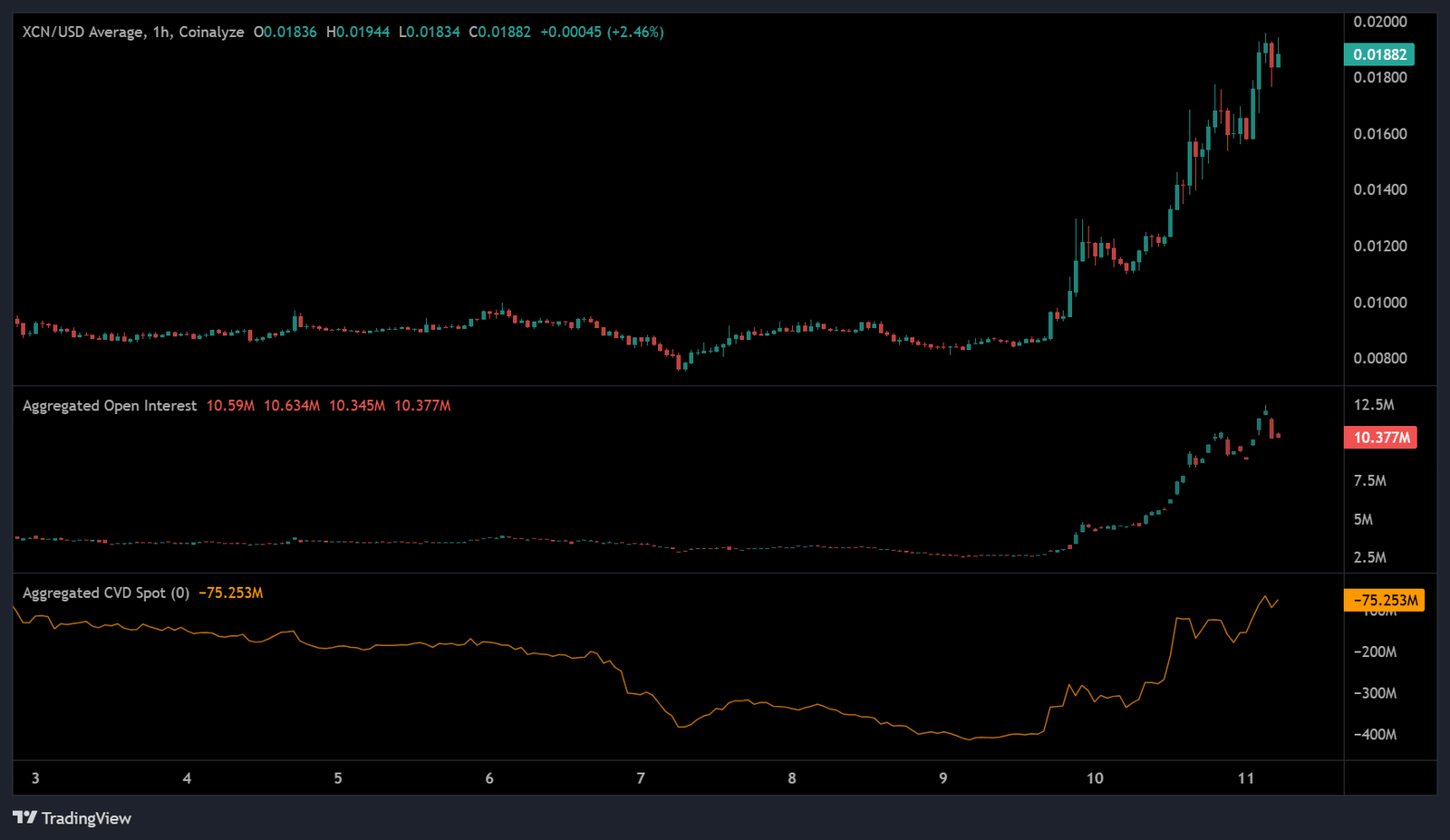Click date label 7 on time axis
Viewport: 1450px width, 840px height.
[x=641, y=778]
